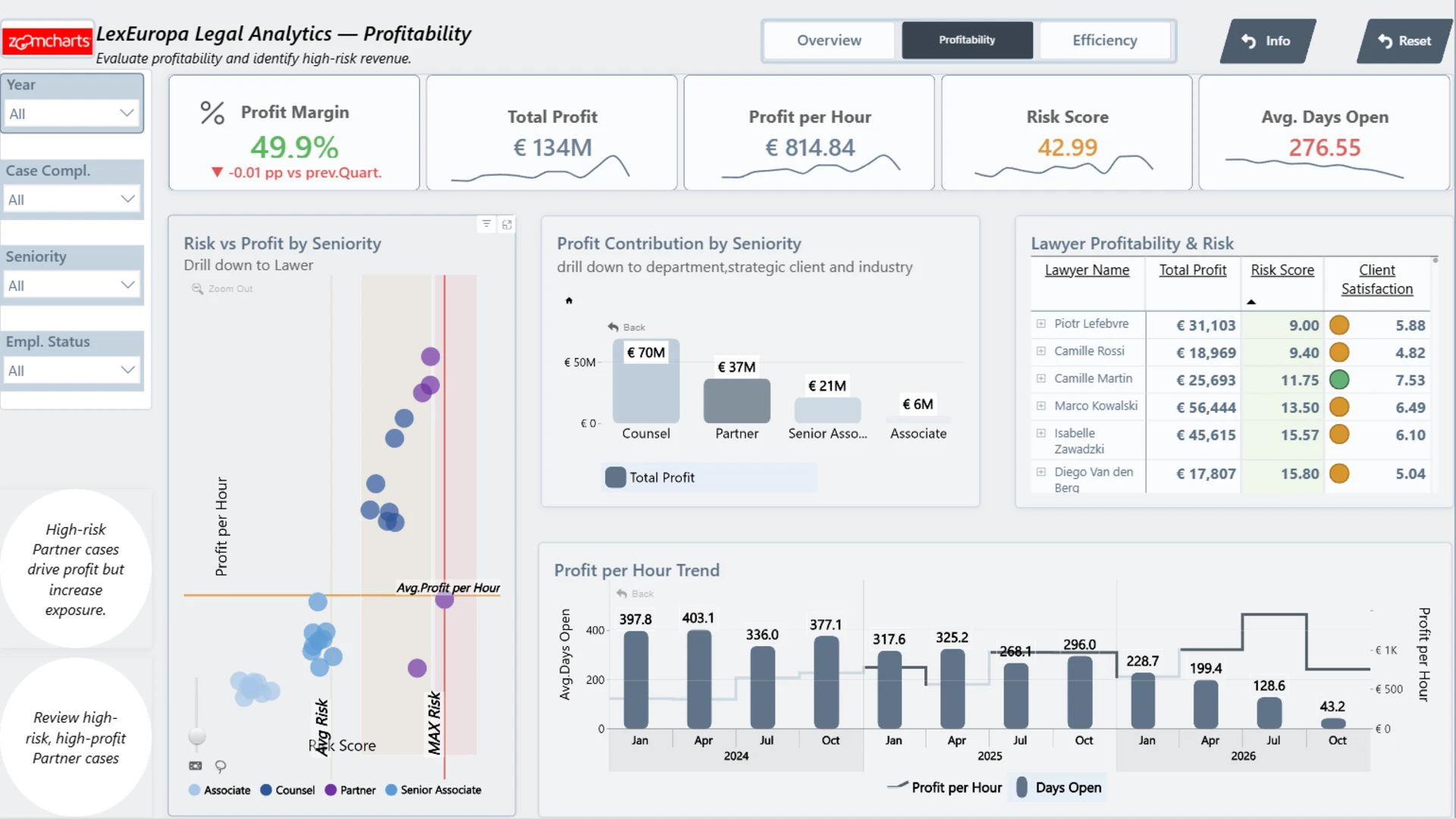This screenshot has width=1456, height=819.
Task: Click the Reset button
Action: 1404,41
